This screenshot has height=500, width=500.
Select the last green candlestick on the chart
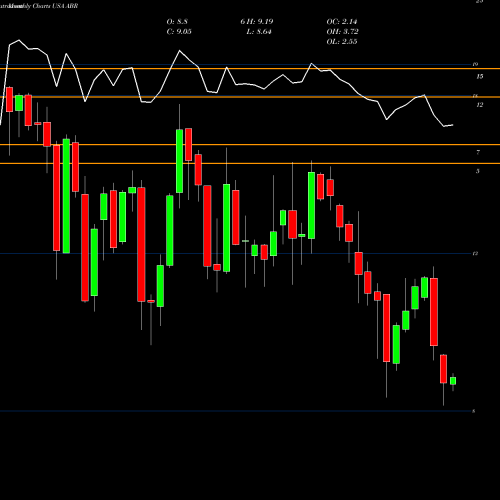tap(453, 381)
